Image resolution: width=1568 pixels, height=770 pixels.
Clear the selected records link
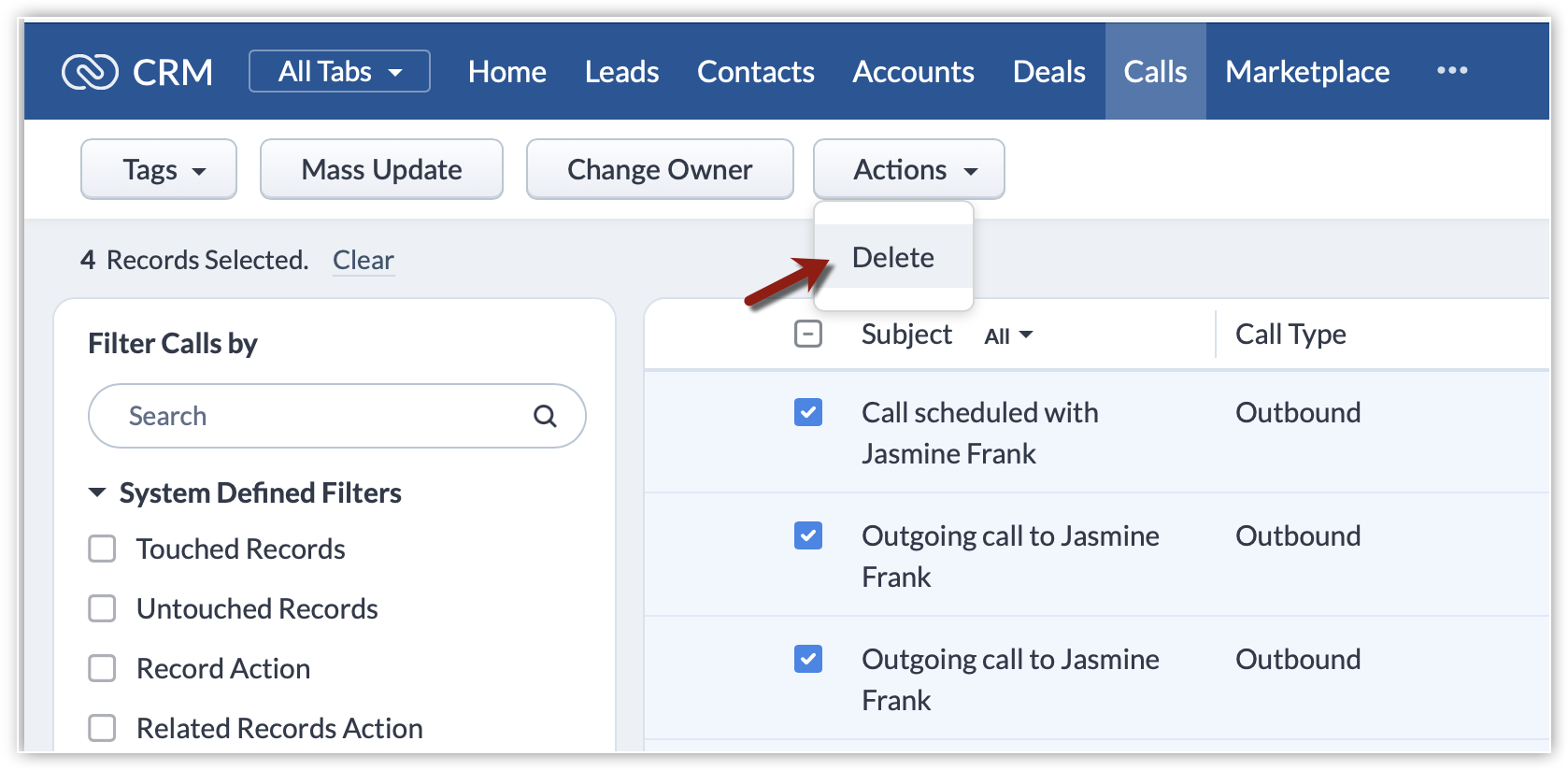click(363, 260)
